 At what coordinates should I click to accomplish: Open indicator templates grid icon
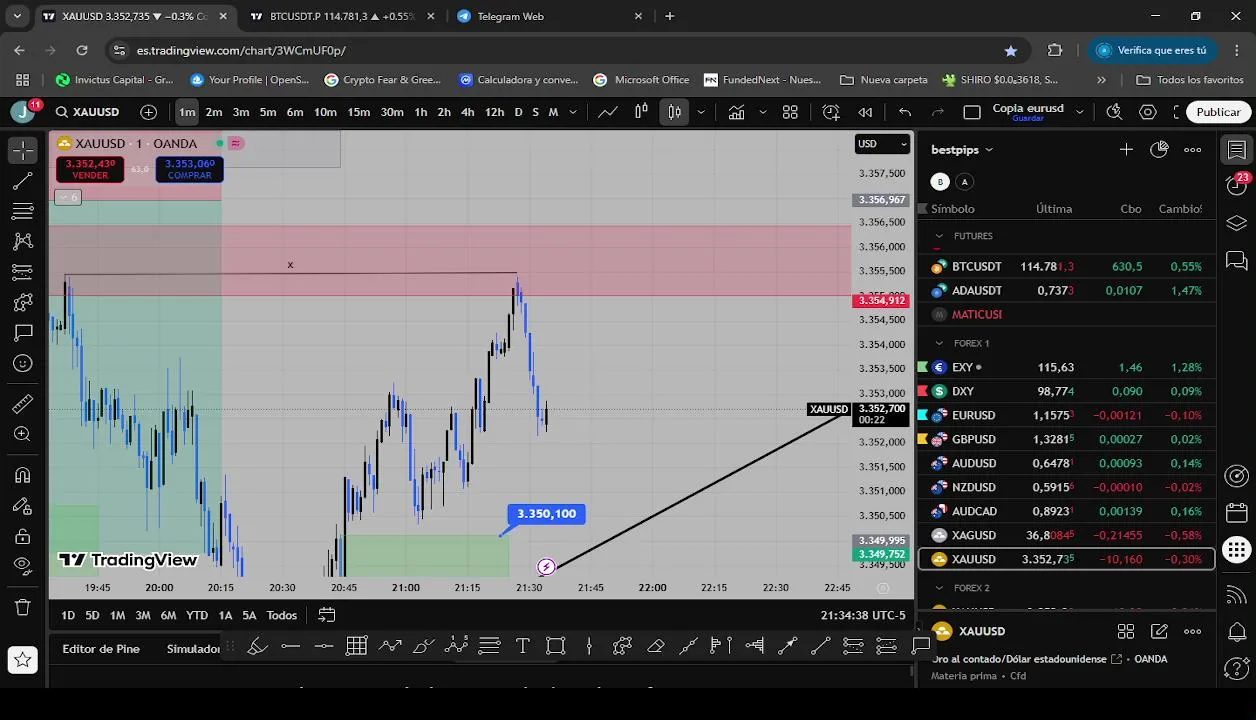coord(790,112)
